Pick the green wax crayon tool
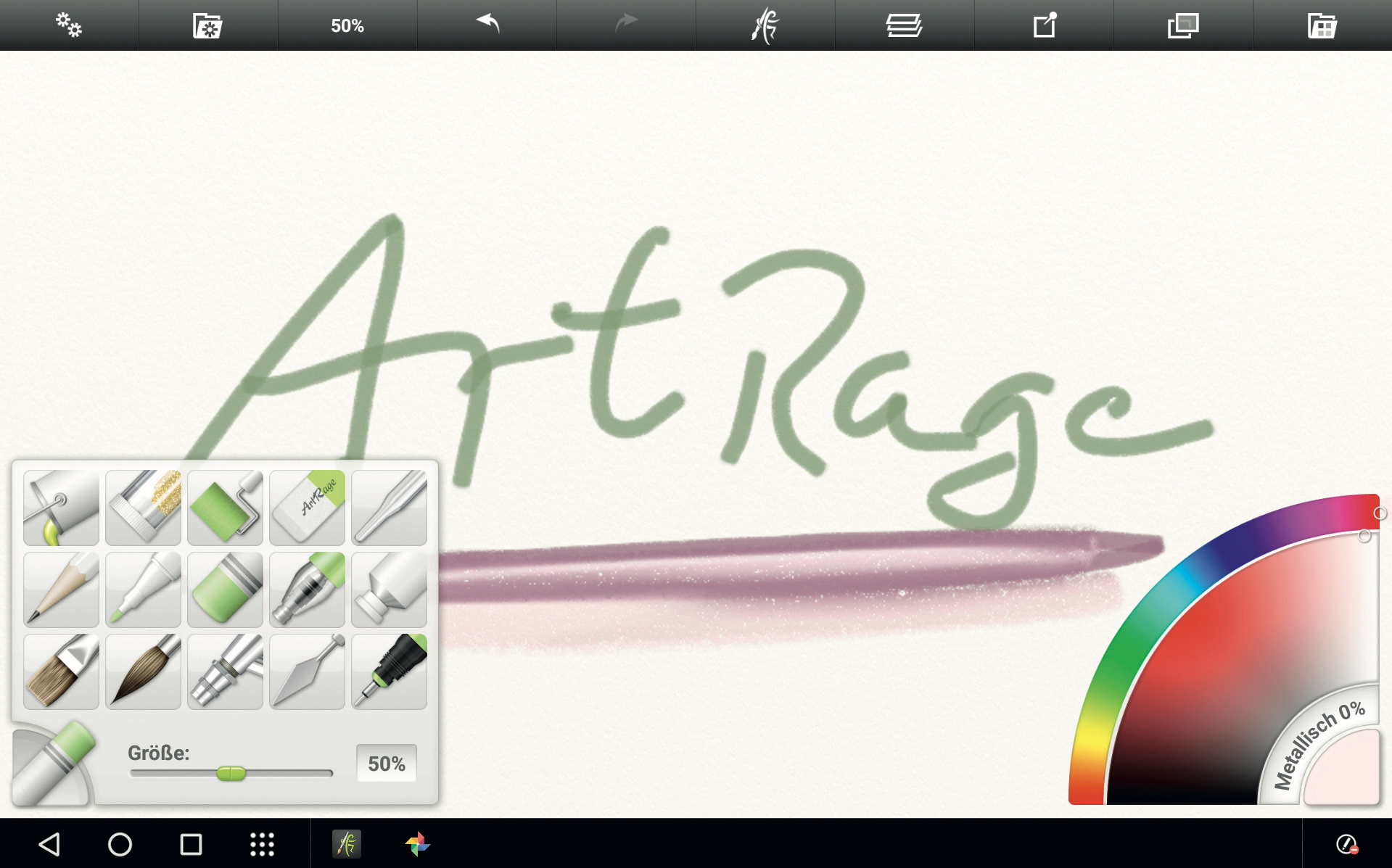Screen dimensions: 1392x868 pos(225,589)
